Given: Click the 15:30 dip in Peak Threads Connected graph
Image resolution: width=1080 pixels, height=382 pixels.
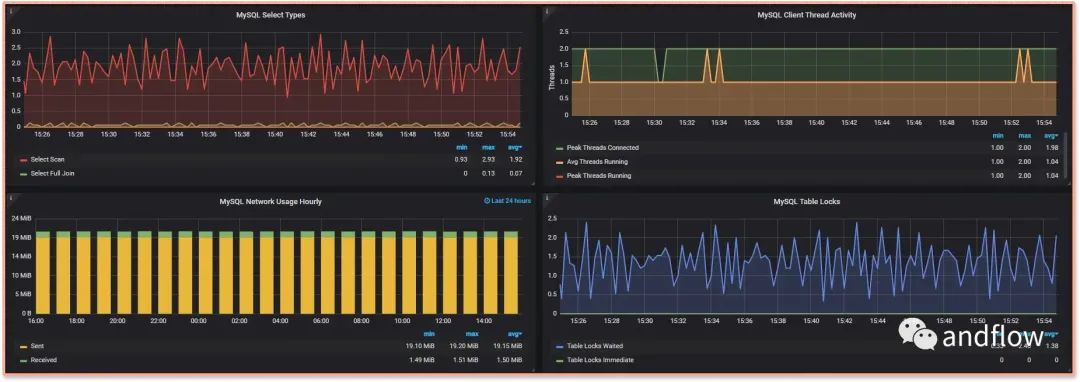Looking at the screenshot, I should click(660, 65).
